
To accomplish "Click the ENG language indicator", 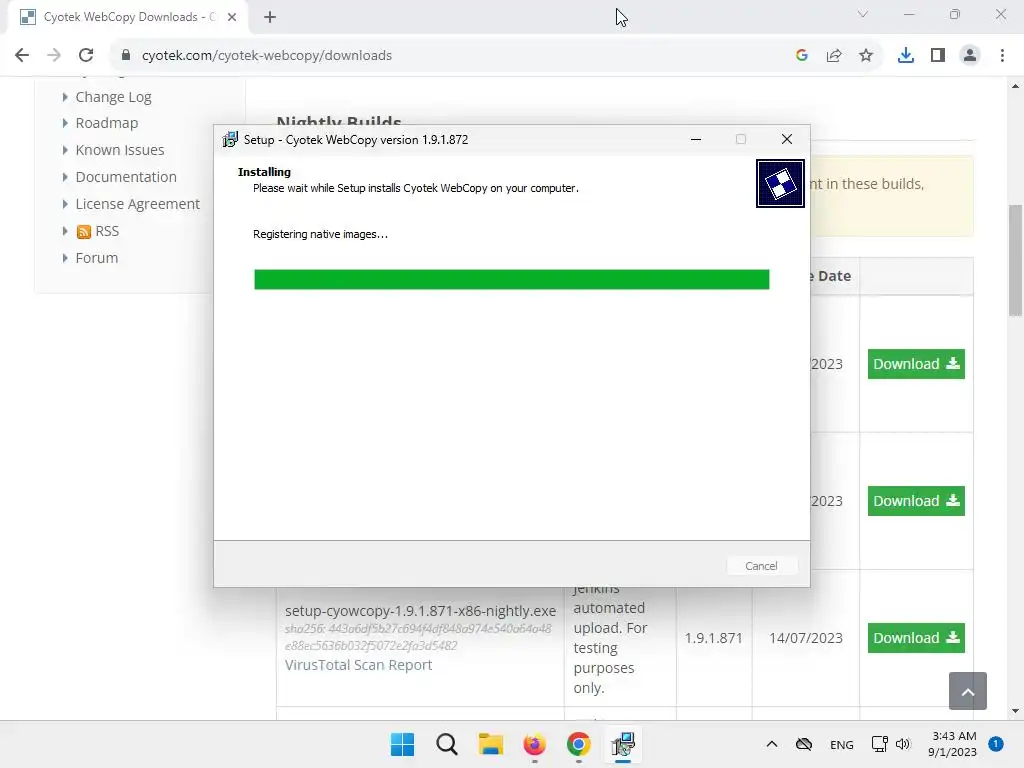I will click(x=841, y=744).
